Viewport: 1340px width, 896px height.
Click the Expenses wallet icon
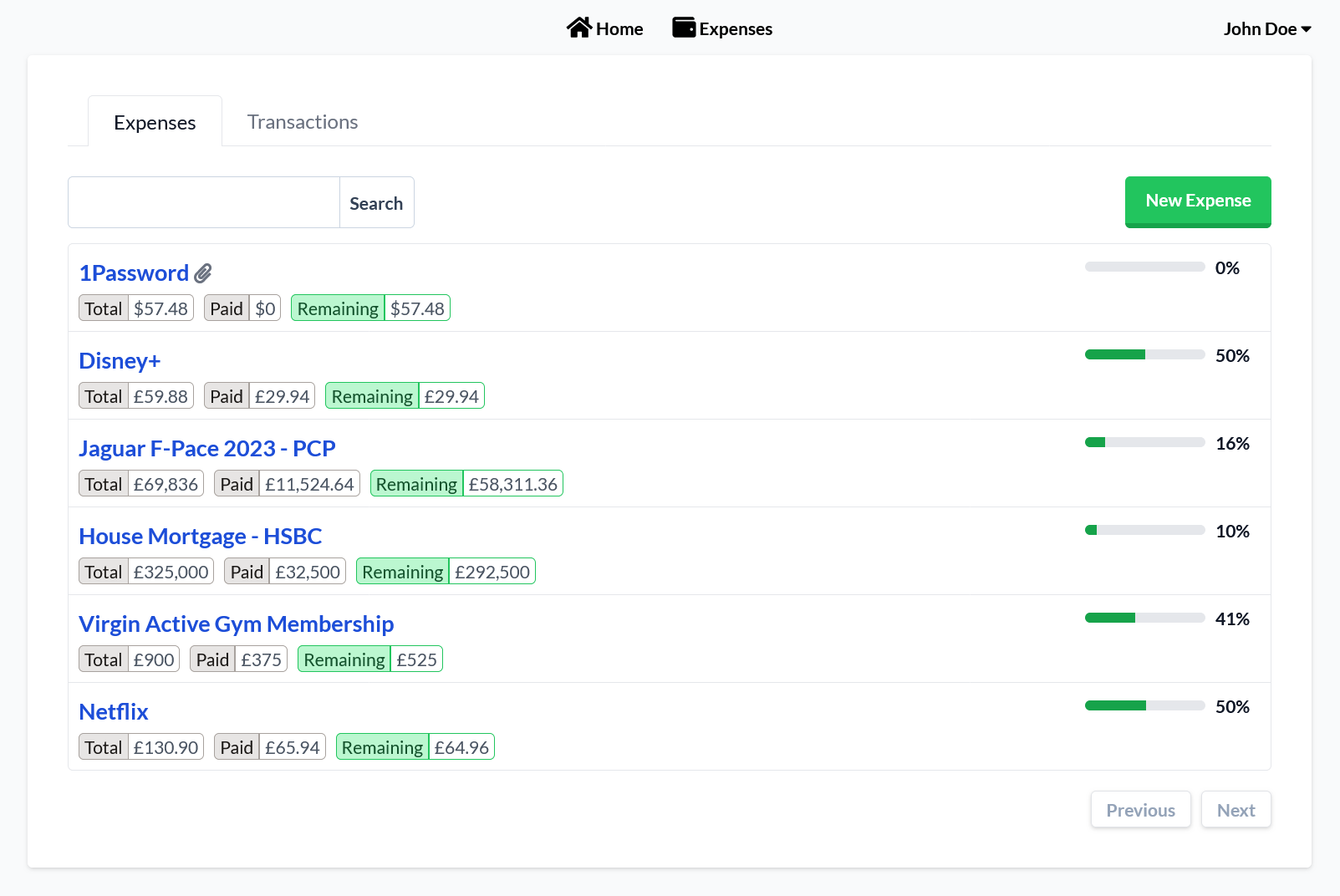684,28
